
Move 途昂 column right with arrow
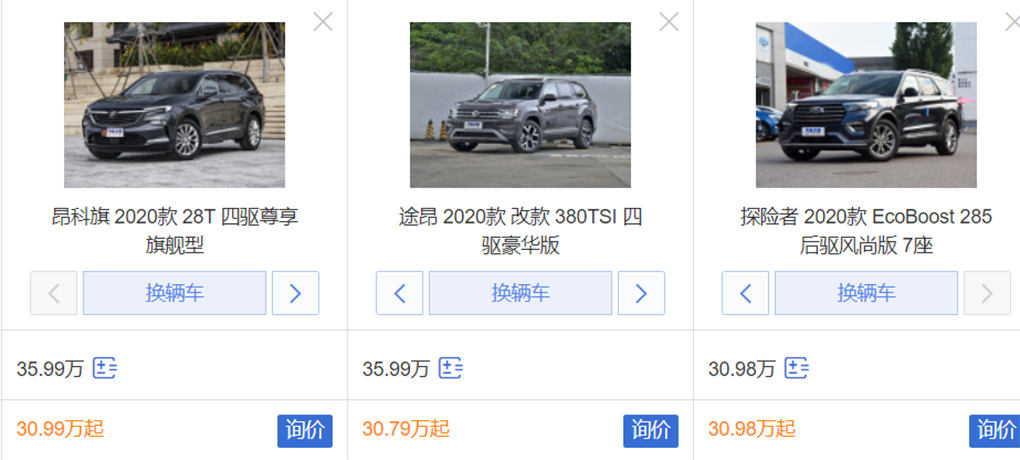641,293
